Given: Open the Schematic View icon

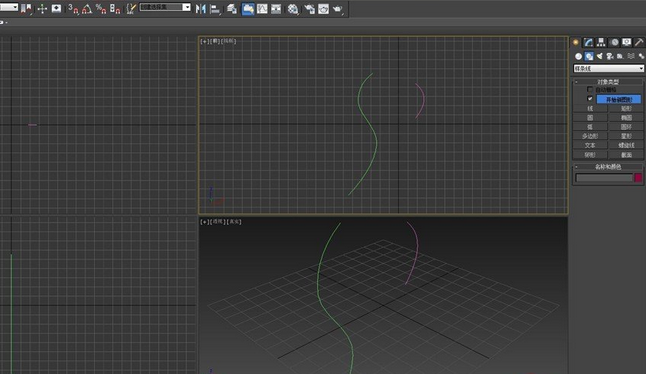Looking at the screenshot, I should (276, 9).
